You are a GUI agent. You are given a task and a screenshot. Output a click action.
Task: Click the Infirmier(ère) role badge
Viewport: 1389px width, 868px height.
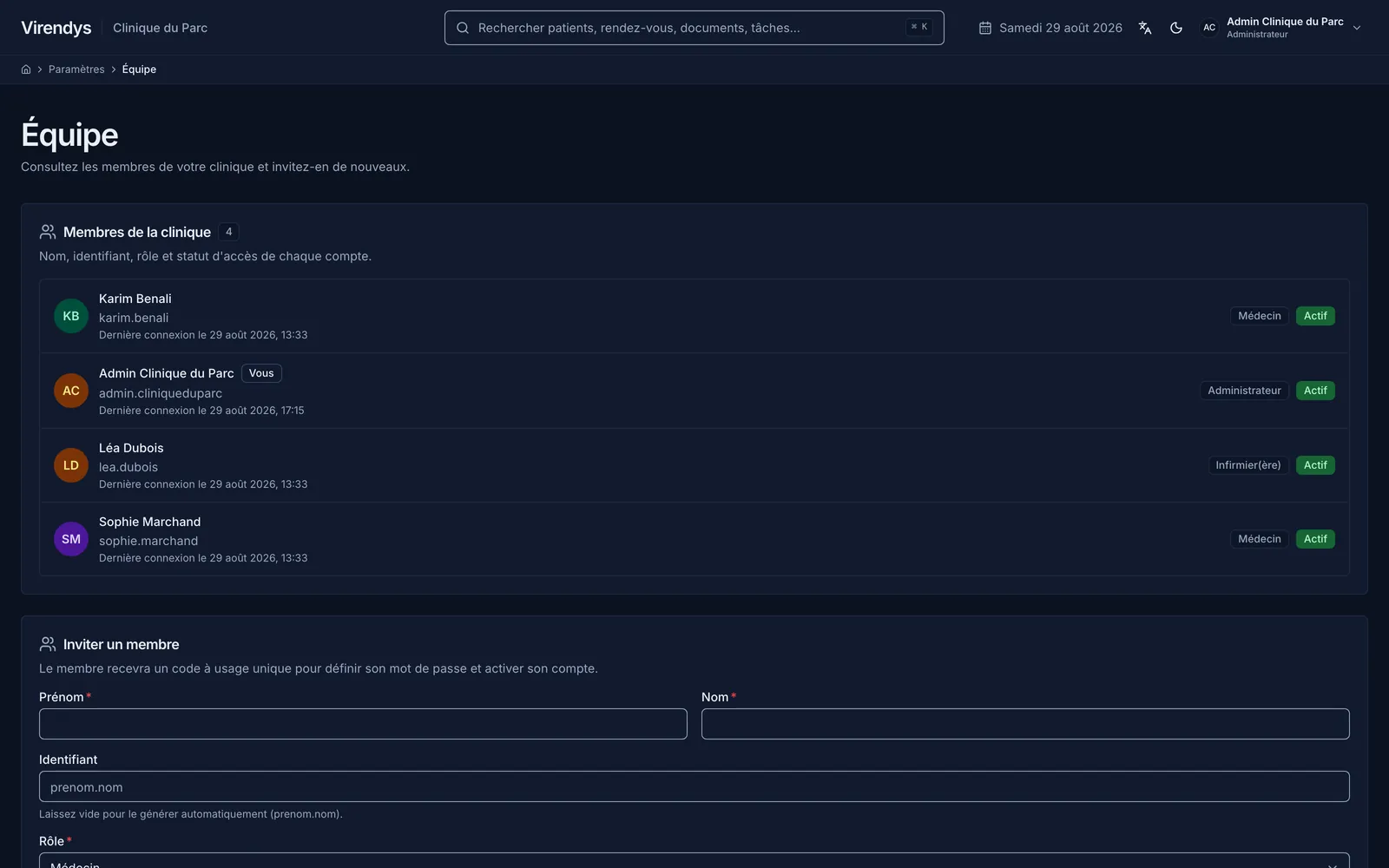(1248, 465)
